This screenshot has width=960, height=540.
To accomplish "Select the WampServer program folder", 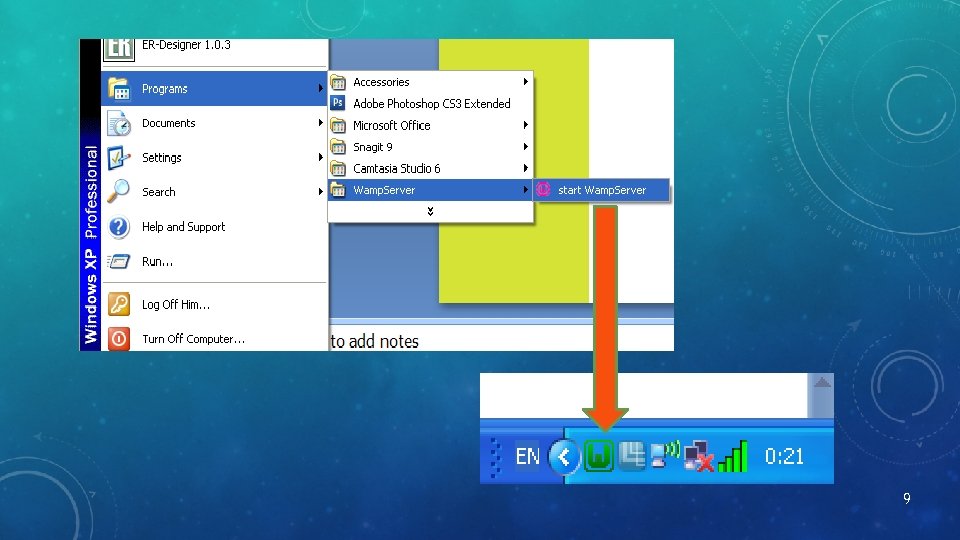I will coord(430,190).
